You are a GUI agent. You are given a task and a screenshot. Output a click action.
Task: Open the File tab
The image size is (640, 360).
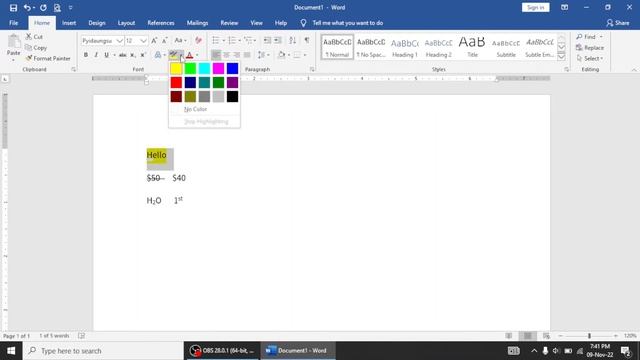point(13,23)
